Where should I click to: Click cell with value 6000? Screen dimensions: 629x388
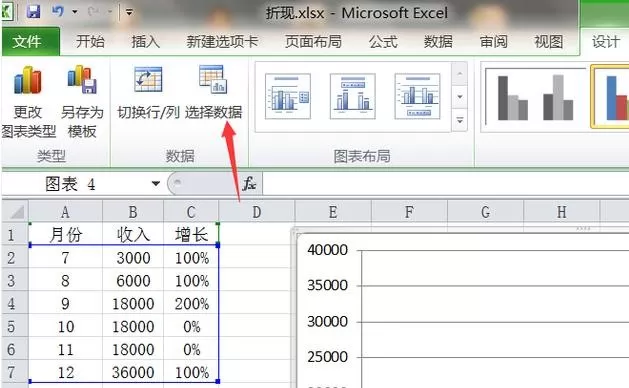(x=133, y=280)
